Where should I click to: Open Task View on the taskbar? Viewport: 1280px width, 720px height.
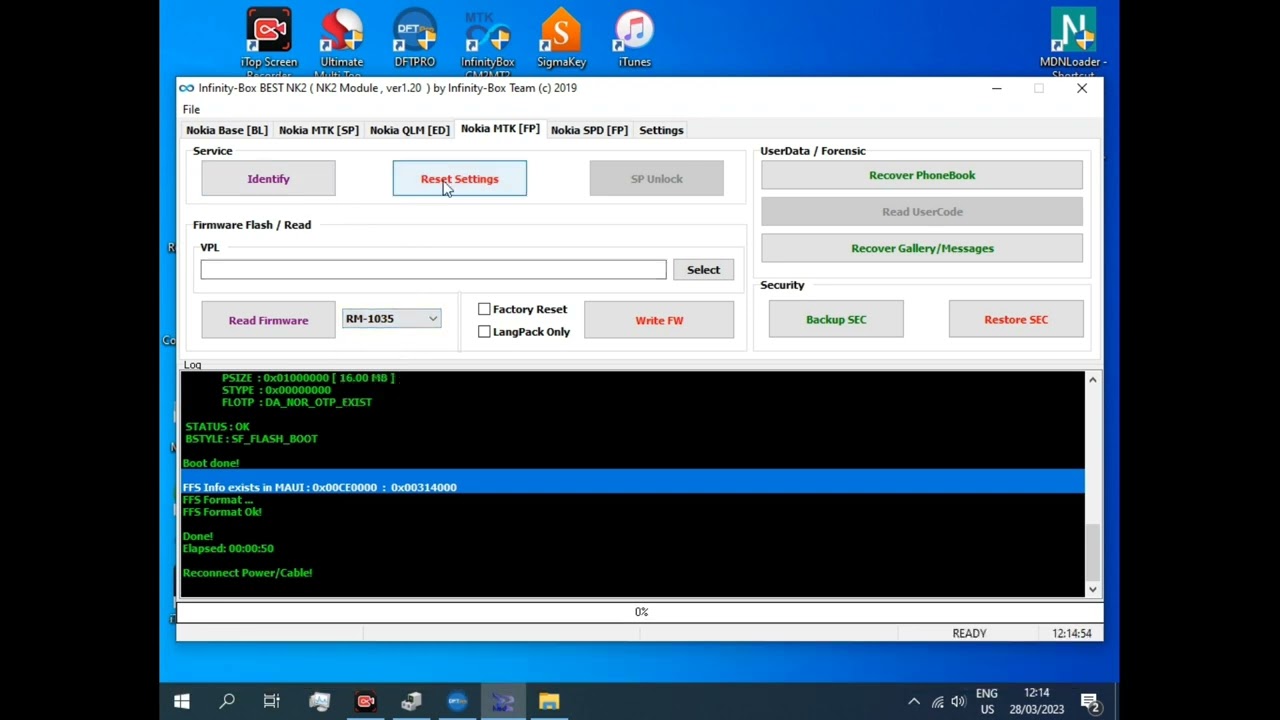(272, 702)
